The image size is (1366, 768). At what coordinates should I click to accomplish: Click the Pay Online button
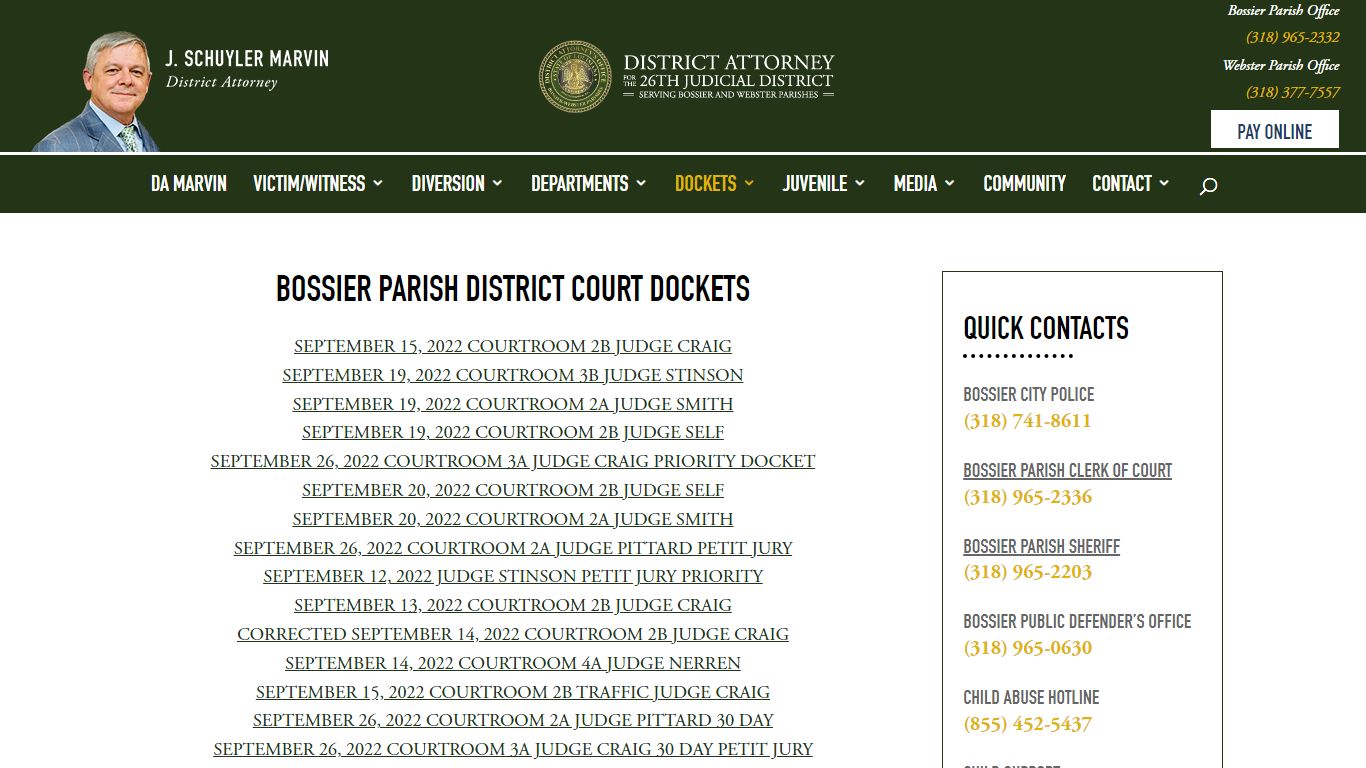1275,130
